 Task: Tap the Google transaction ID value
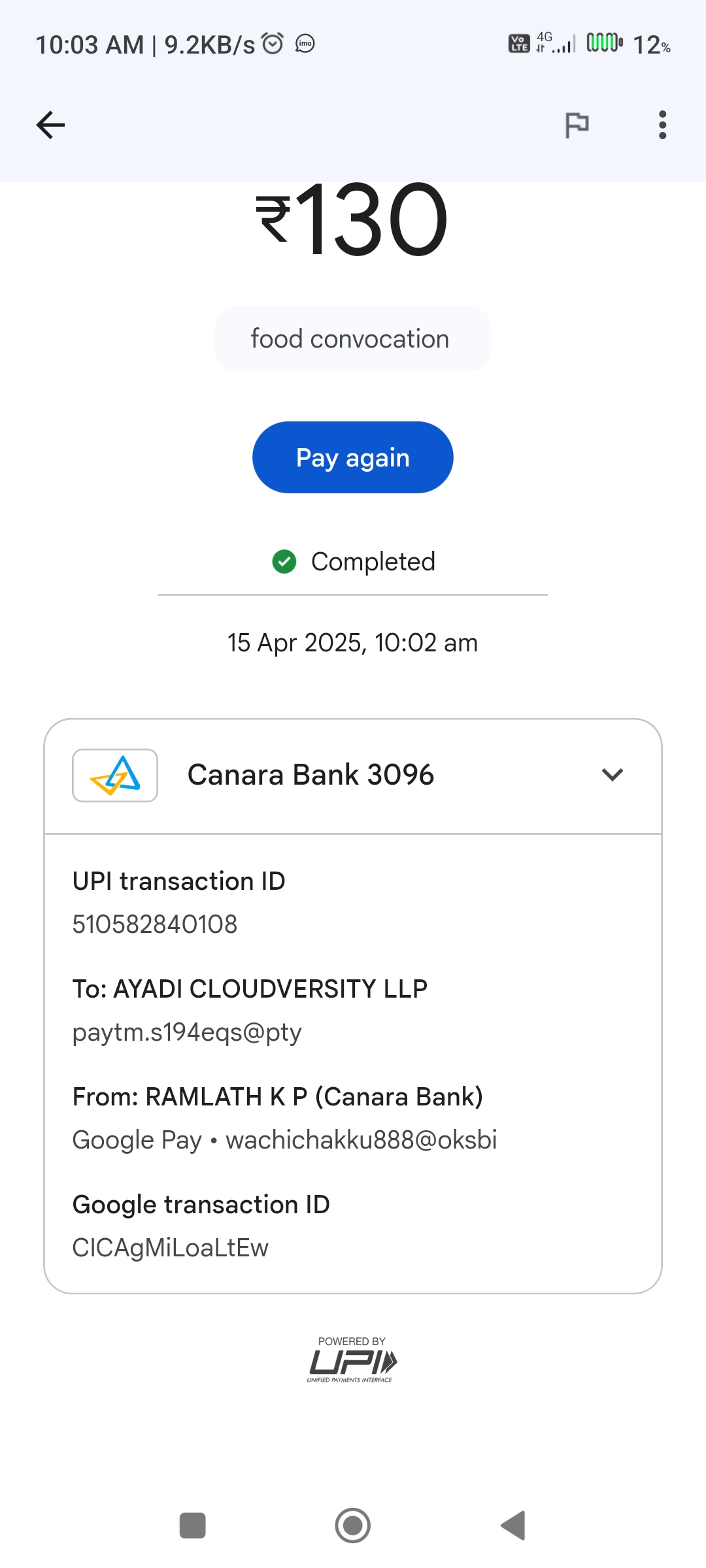coord(170,1248)
